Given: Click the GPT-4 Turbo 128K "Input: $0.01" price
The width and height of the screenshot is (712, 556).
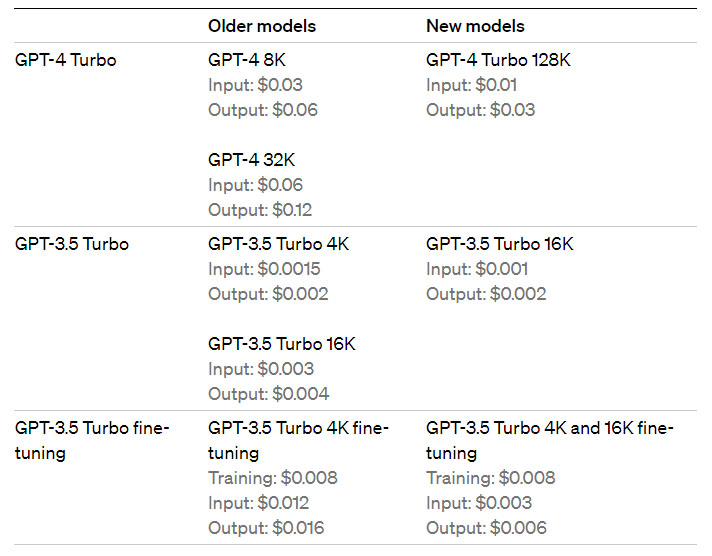Looking at the screenshot, I should tap(473, 85).
